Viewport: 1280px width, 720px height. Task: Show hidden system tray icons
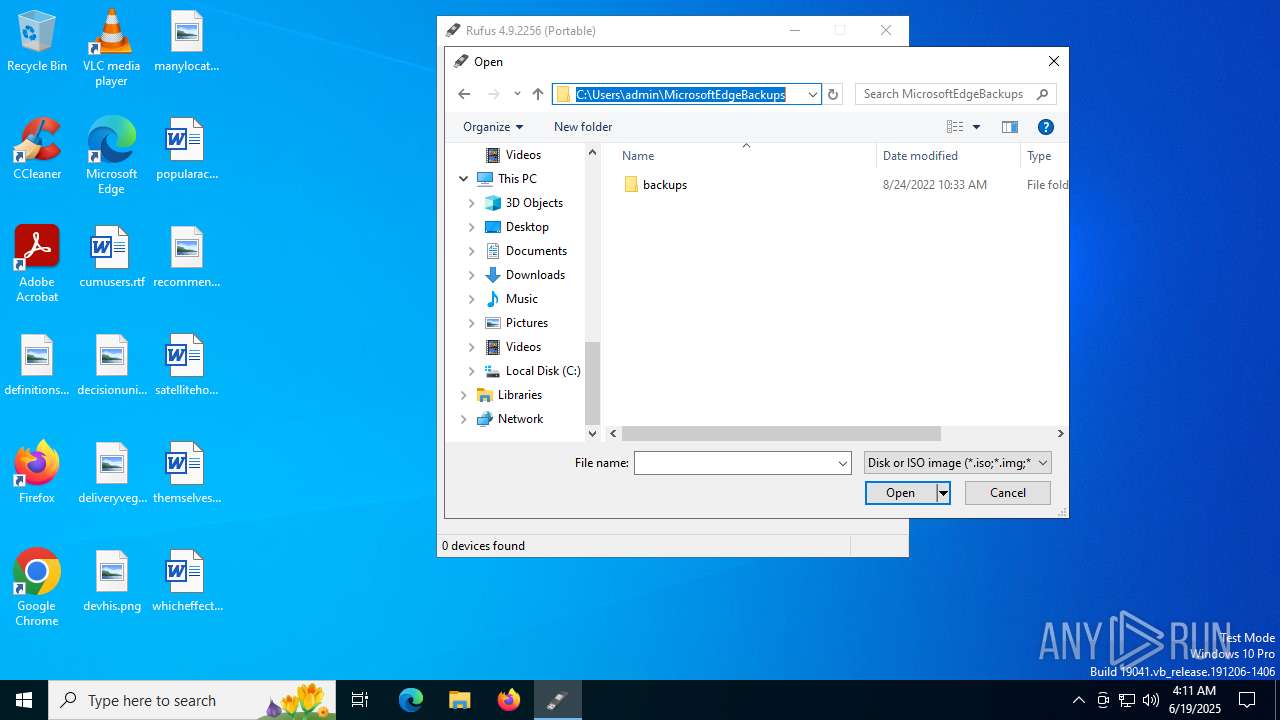(1078, 700)
